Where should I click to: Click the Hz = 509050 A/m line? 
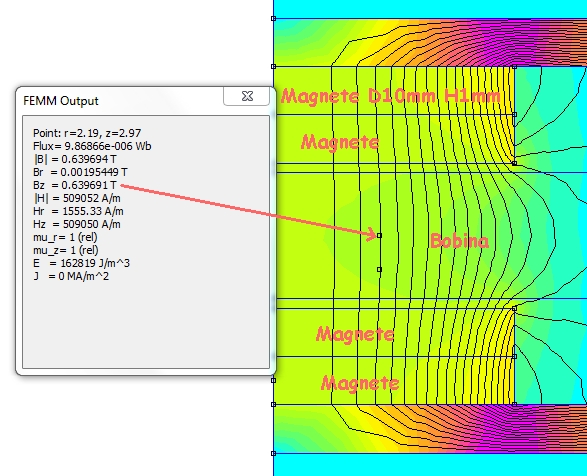(77, 224)
